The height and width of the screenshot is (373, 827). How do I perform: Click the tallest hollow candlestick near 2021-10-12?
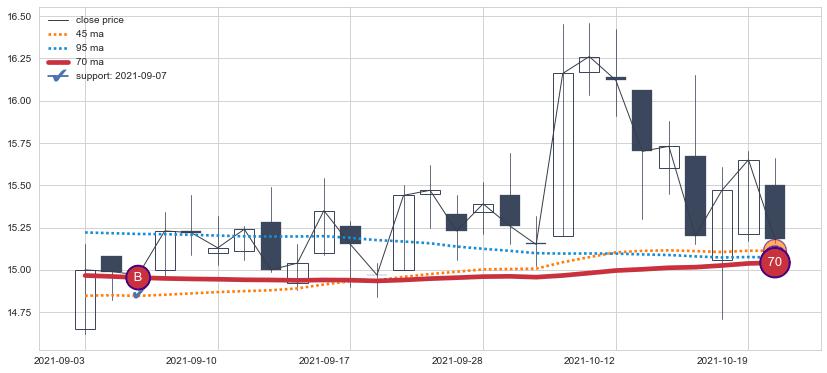[563, 155]
